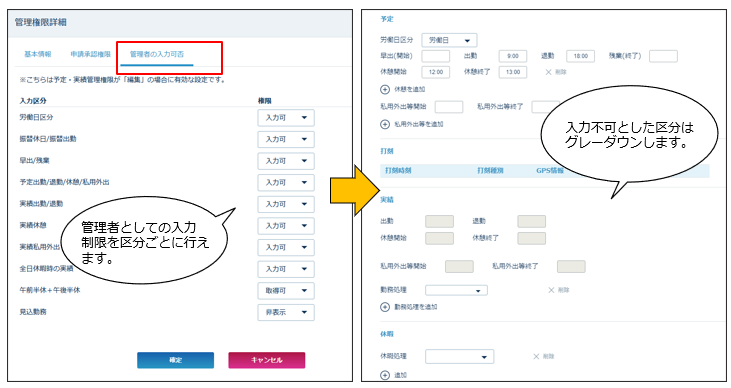Click the キャンセル button
Viewport: 731px width, 388px height.
tap(267, 360)
